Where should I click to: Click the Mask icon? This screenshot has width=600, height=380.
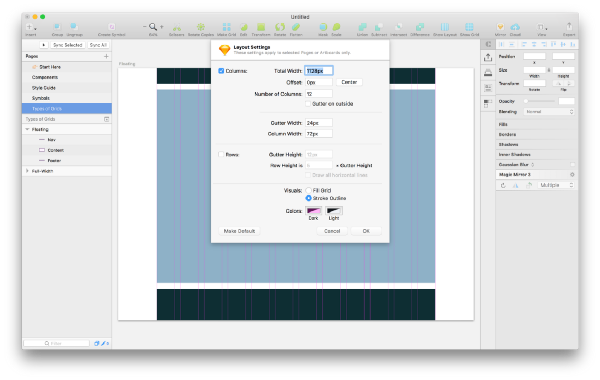pyautogui.click(x=323, y=27)
